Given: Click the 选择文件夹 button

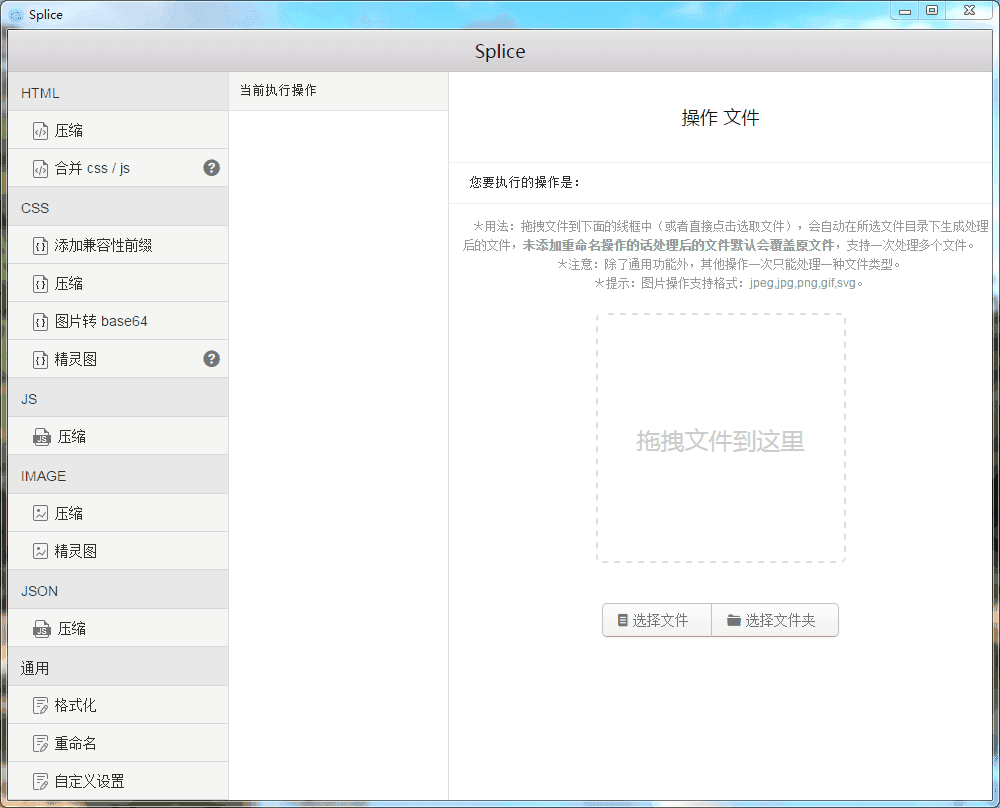Looking at the screenshot, I should coord(775,620).
